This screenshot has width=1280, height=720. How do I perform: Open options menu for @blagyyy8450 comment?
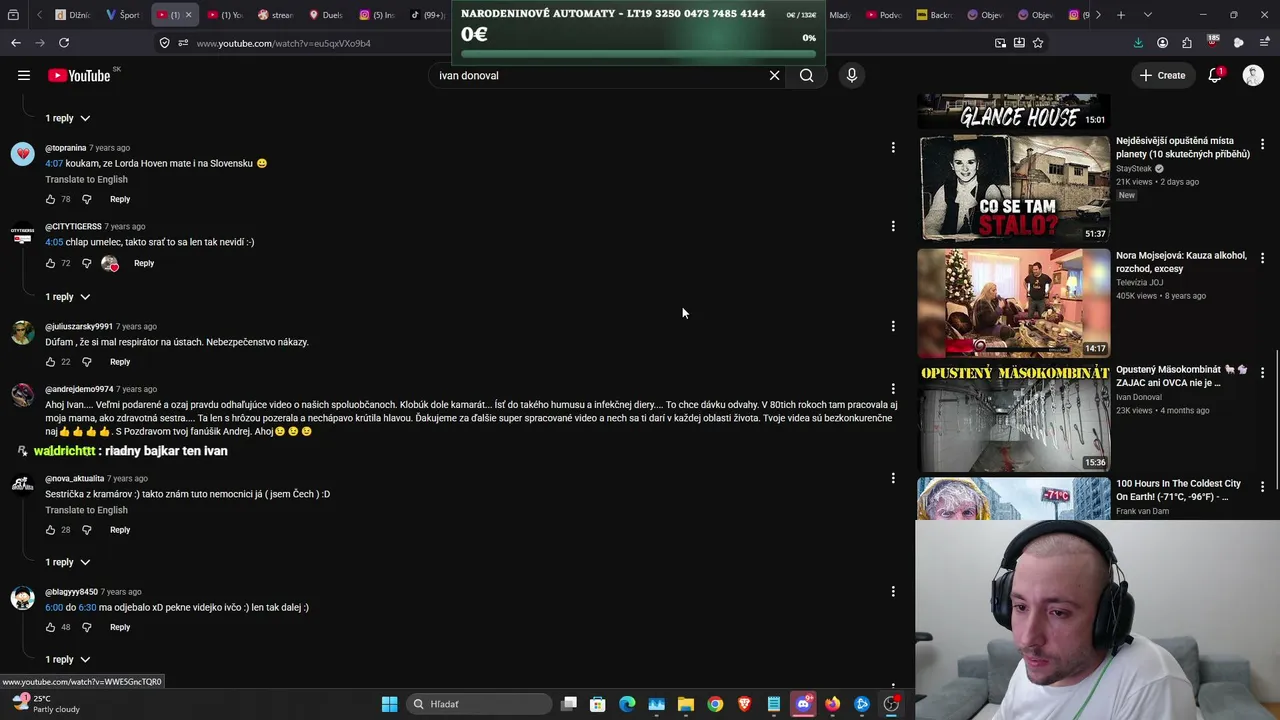pos(893,591)
